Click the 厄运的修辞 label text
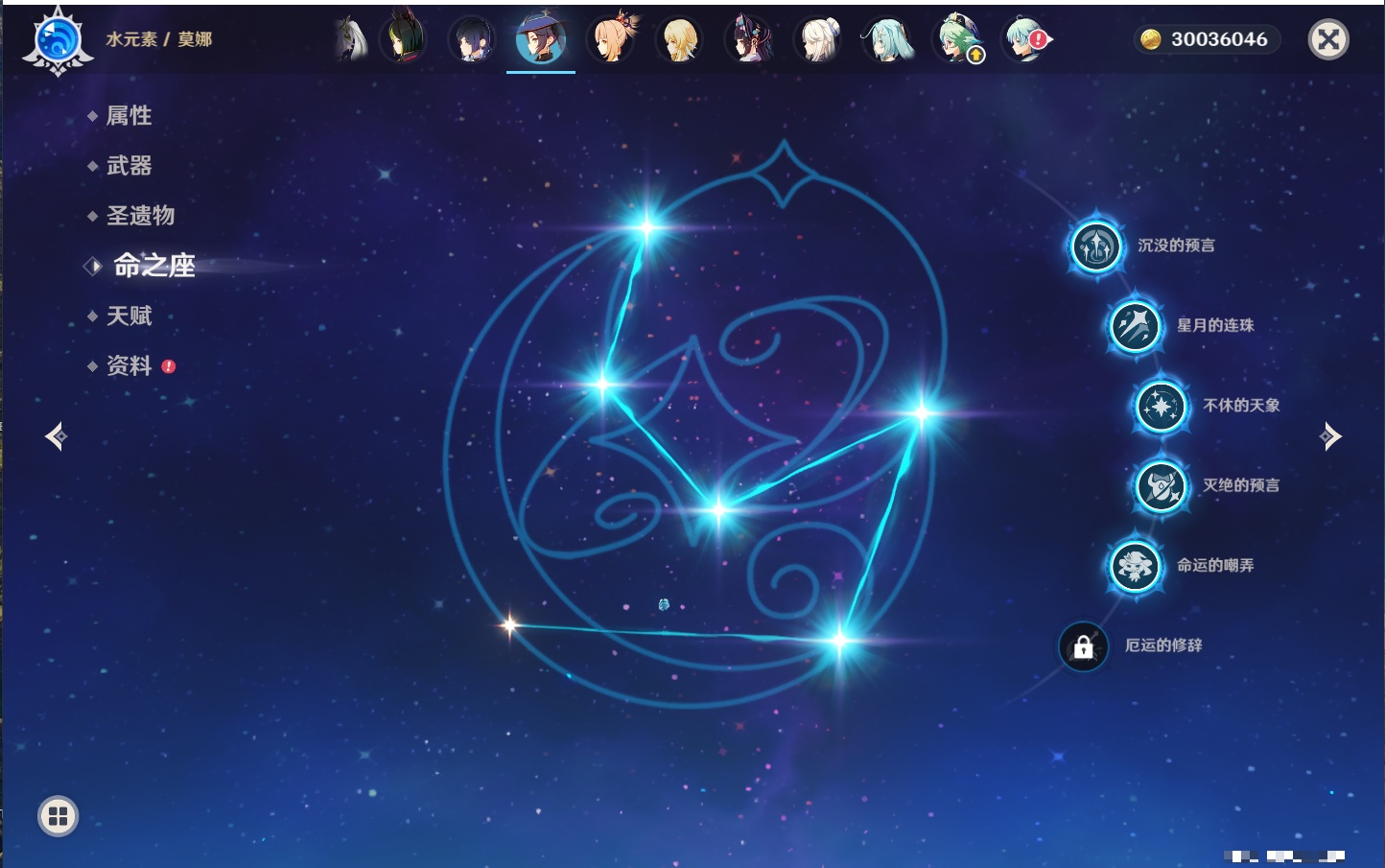Image resolution: width=1385 pixels, height=868 pixels. point(1163,645)
